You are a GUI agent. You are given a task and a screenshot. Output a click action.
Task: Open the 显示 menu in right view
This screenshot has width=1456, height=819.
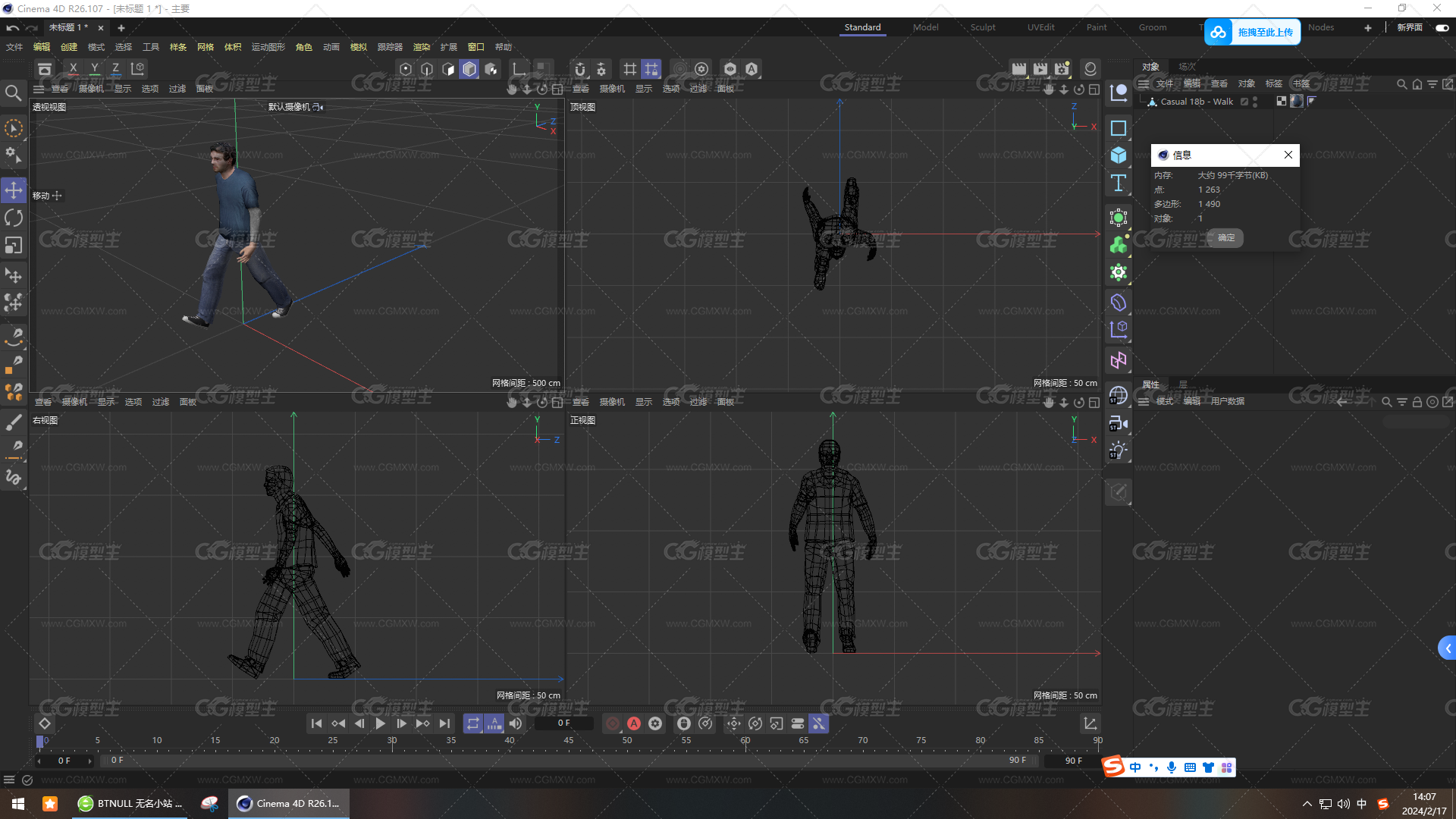[x=106, y=402]
